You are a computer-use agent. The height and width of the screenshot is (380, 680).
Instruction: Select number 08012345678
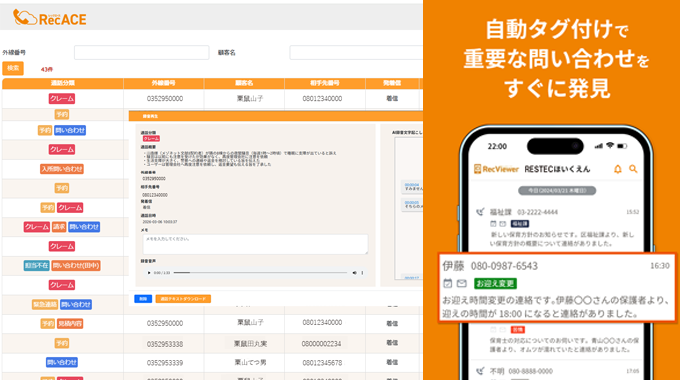[322, 363]
